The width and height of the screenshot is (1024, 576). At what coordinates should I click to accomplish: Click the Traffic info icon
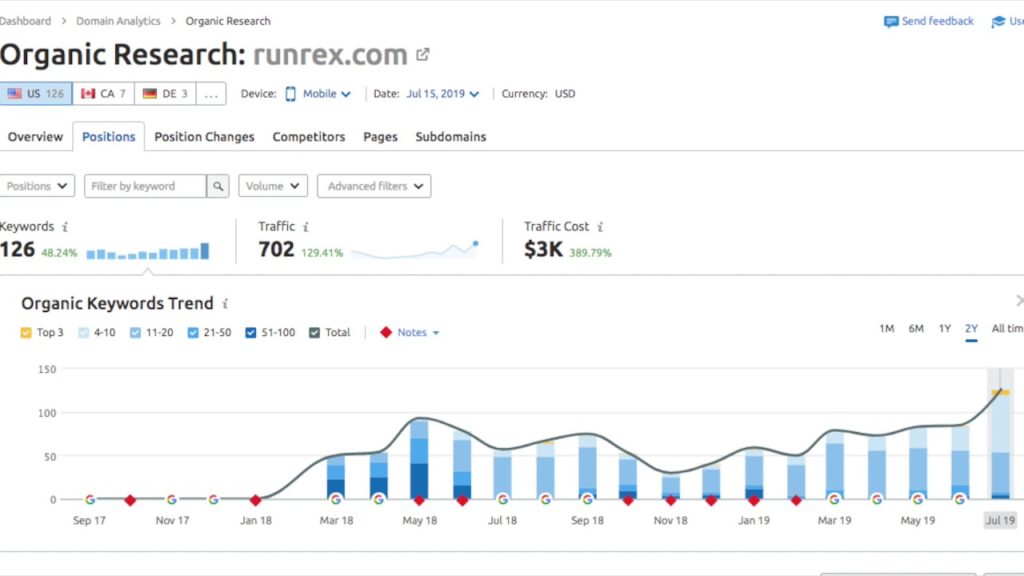(306, 227)
